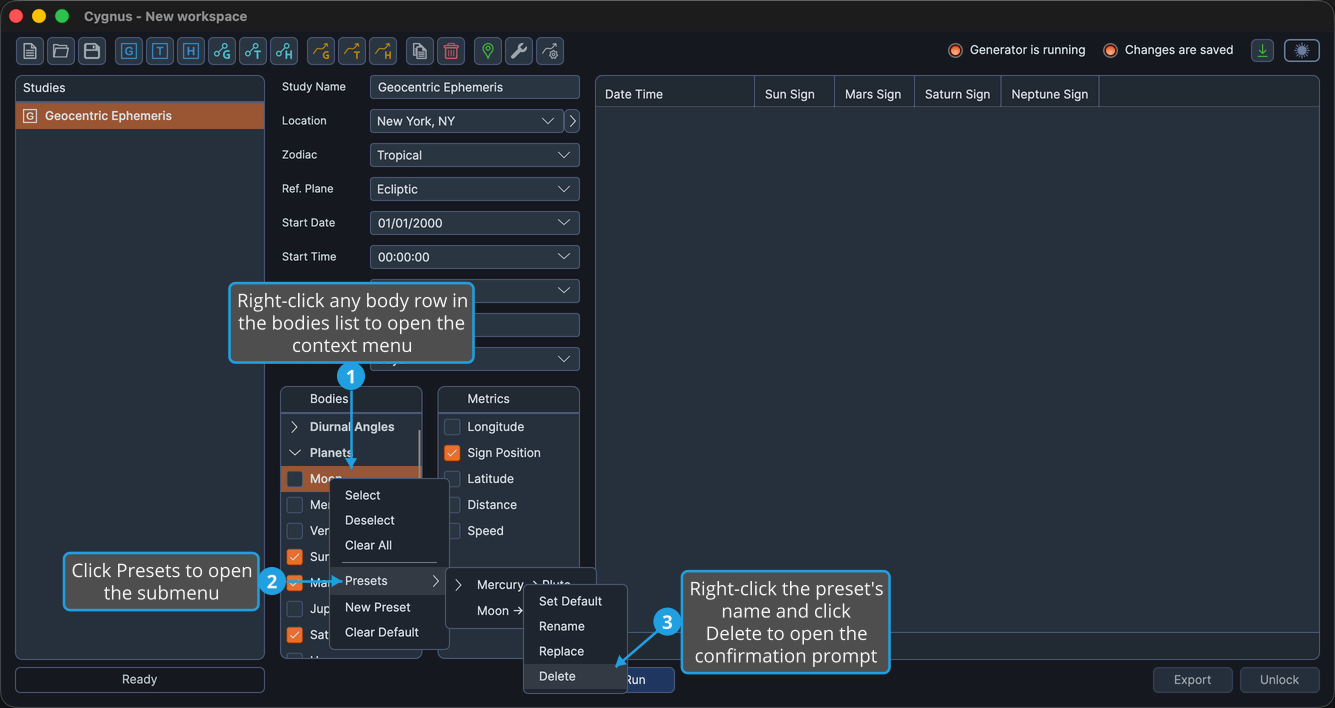The width and height of the screenshot is (1335, 708).
Task: Open the Ref. Plane dropdown set to Ecliptic
Action: click(x=474, y=189)
